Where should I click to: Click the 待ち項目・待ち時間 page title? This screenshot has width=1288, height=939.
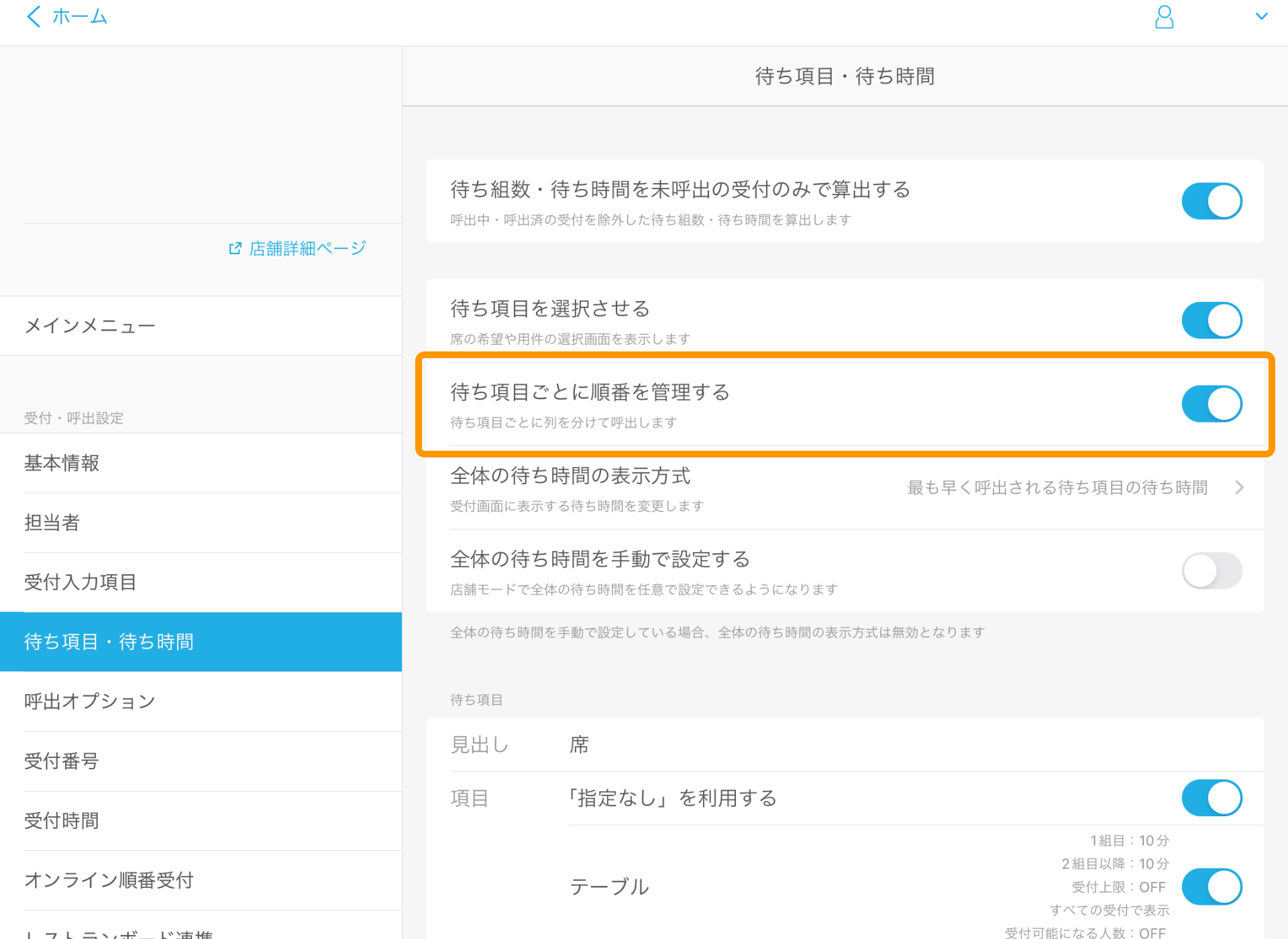point(845,76)
